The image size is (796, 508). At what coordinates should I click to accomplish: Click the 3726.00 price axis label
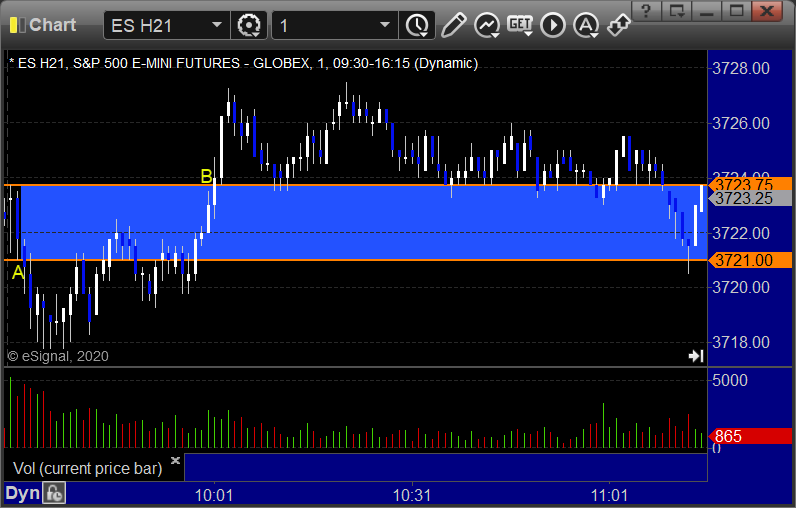(741, 123)
